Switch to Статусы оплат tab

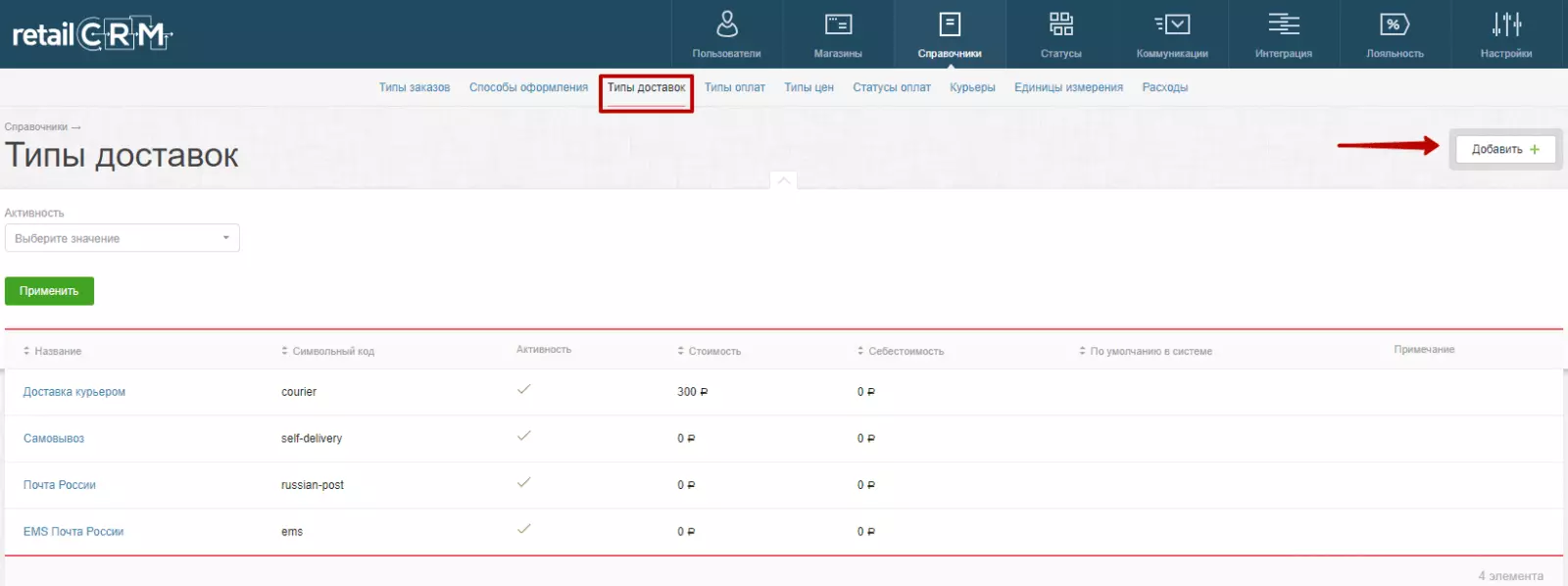891,87
